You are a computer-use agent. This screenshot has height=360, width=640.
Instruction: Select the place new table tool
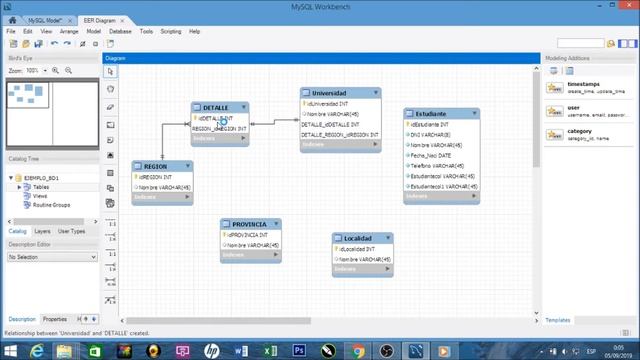[x=110, y=173]
